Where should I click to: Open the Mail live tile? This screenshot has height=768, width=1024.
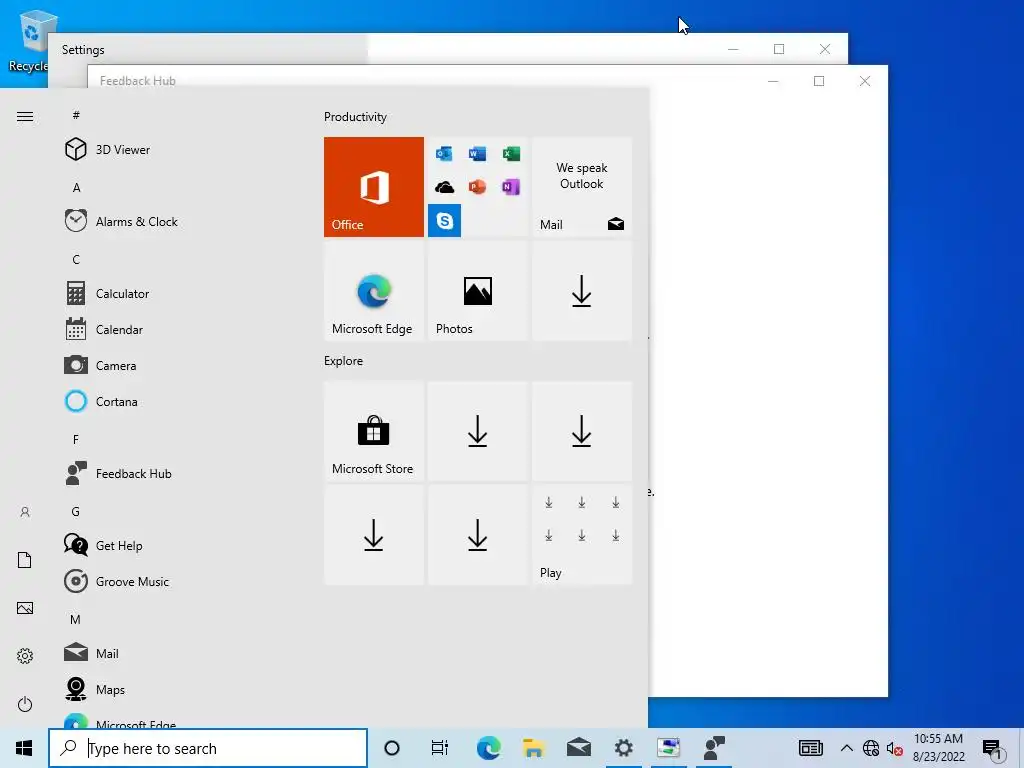click(582, 187)
